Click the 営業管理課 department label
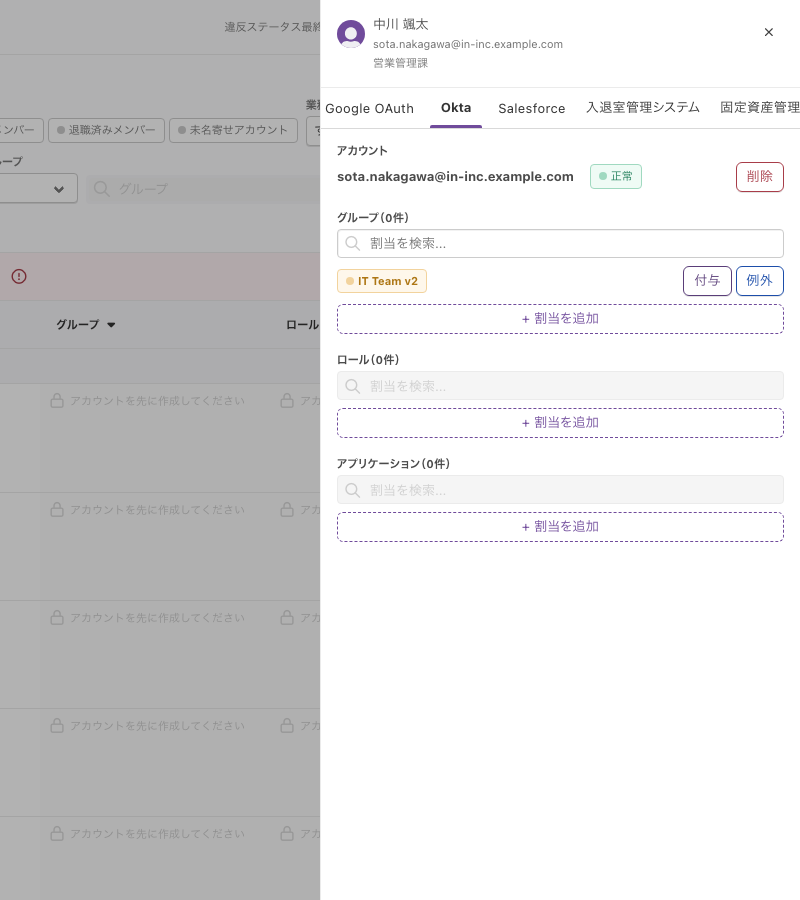This screenshot has width=800, height=900. pyautogui.click(x=401, y=63)
